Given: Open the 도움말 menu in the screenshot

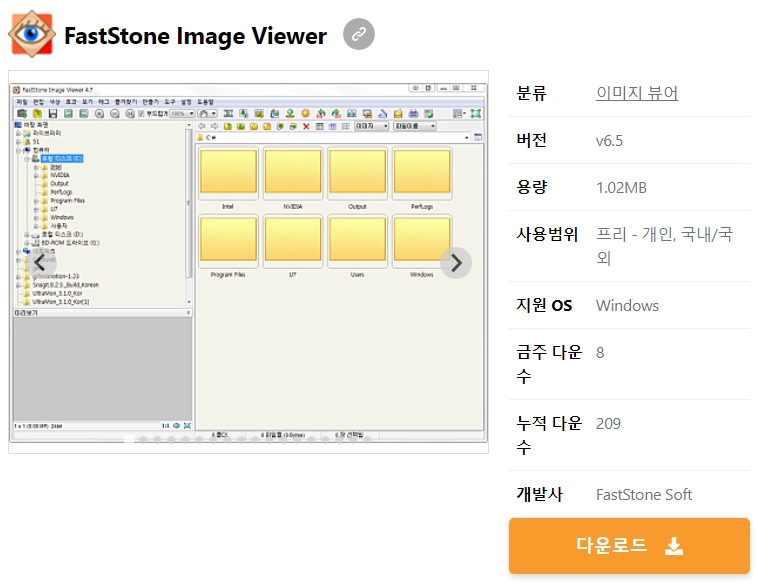Looking at the screenshot, I should [205, 102].
